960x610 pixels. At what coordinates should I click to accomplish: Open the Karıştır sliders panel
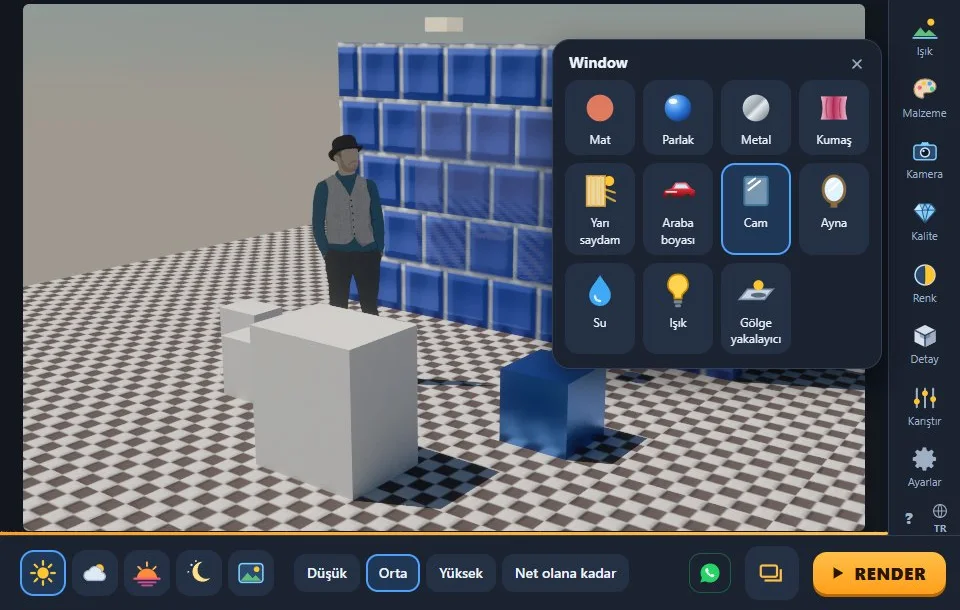tap(924, 407)
